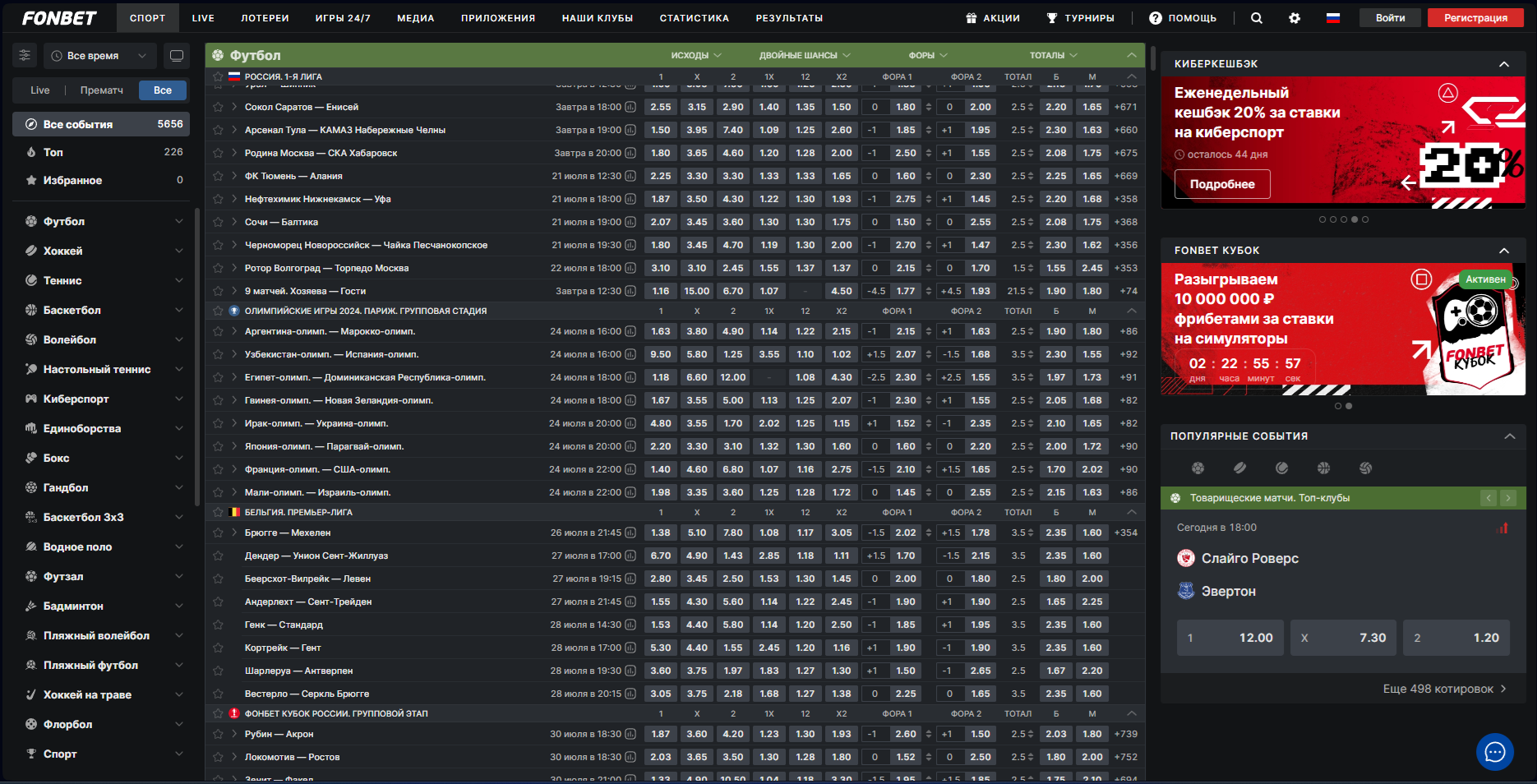Select Live filter toggle
Image resolution: width=1537 pixels, height=784 pixels.
coord(40,90)
